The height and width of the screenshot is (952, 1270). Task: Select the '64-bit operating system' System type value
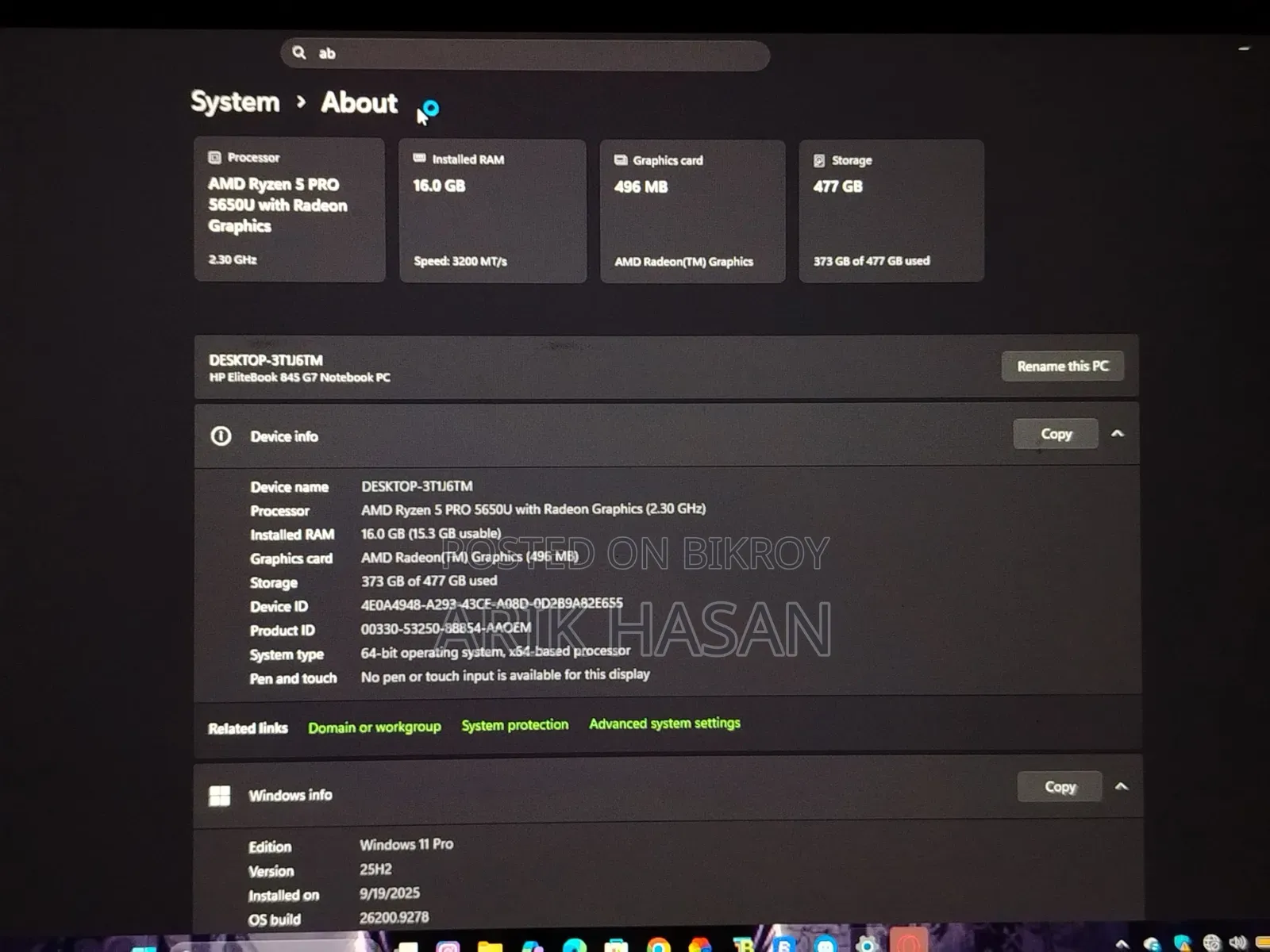click(495, 651)
